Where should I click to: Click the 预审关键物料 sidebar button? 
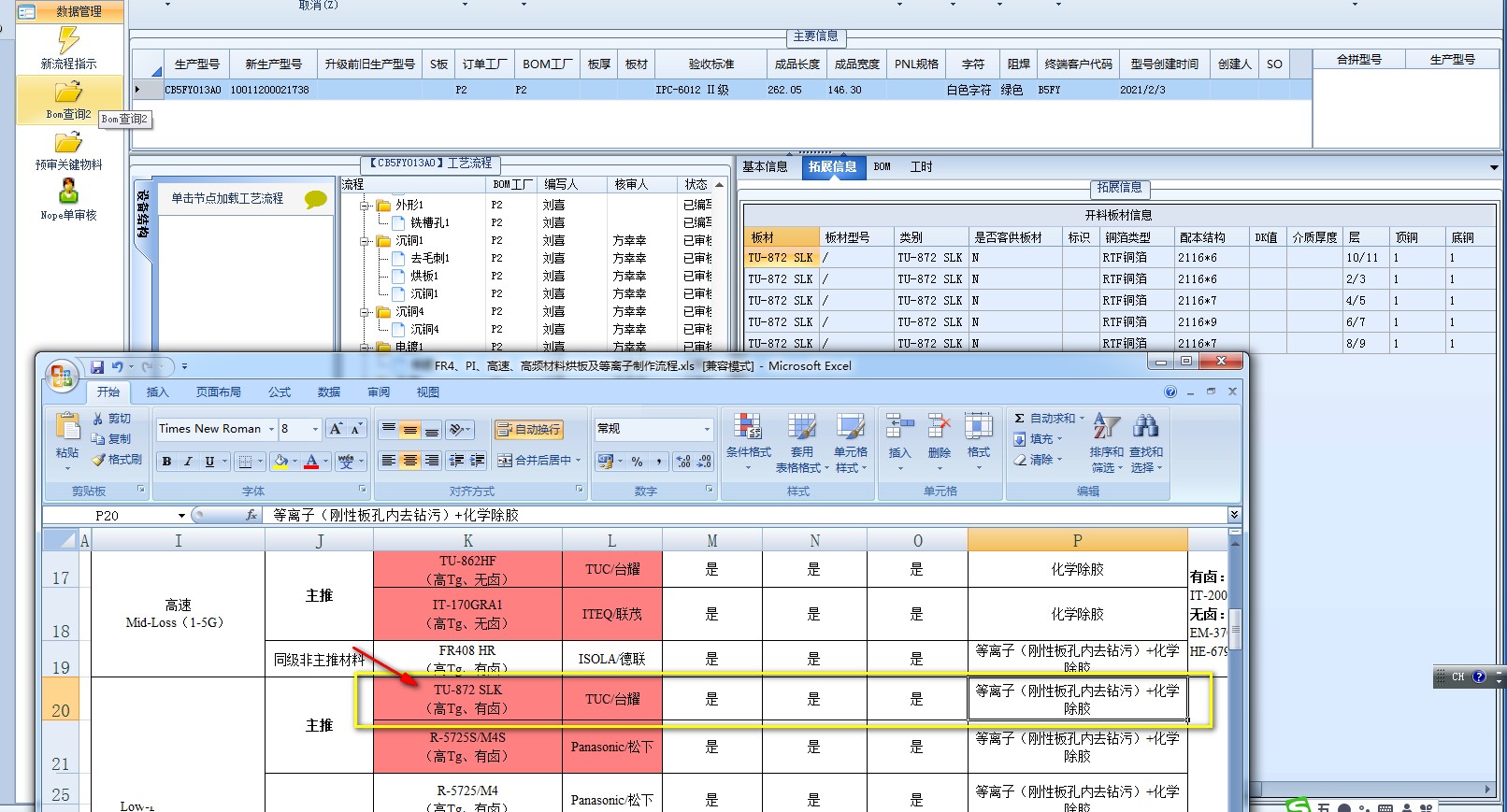click(x=69, y=150)
